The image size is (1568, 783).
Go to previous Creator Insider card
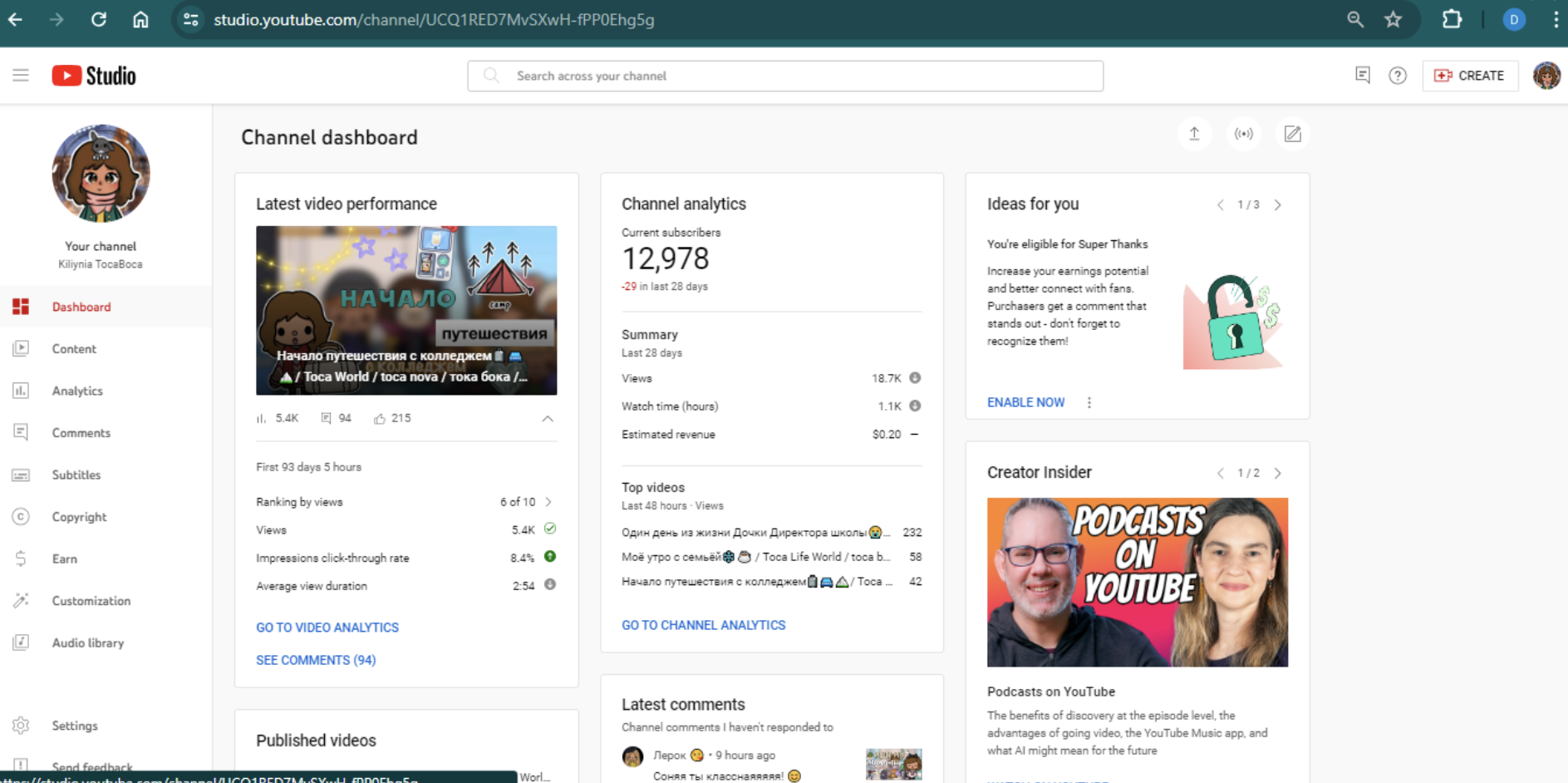pyautogui.click(x=1220, y=473)
